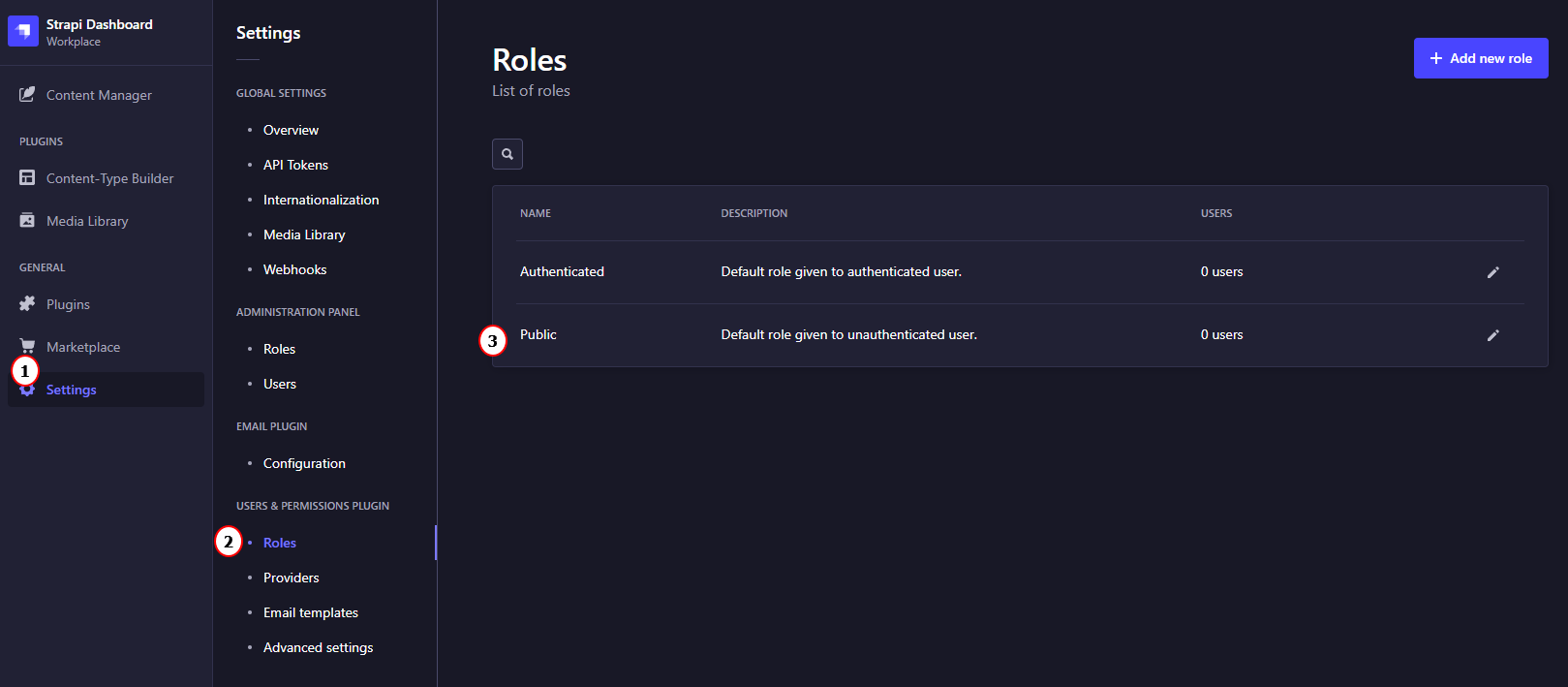Viewport: 1568px width, 687px height.
Task: Click the plus icon in Add new role
Action: tap(1436, 58)
